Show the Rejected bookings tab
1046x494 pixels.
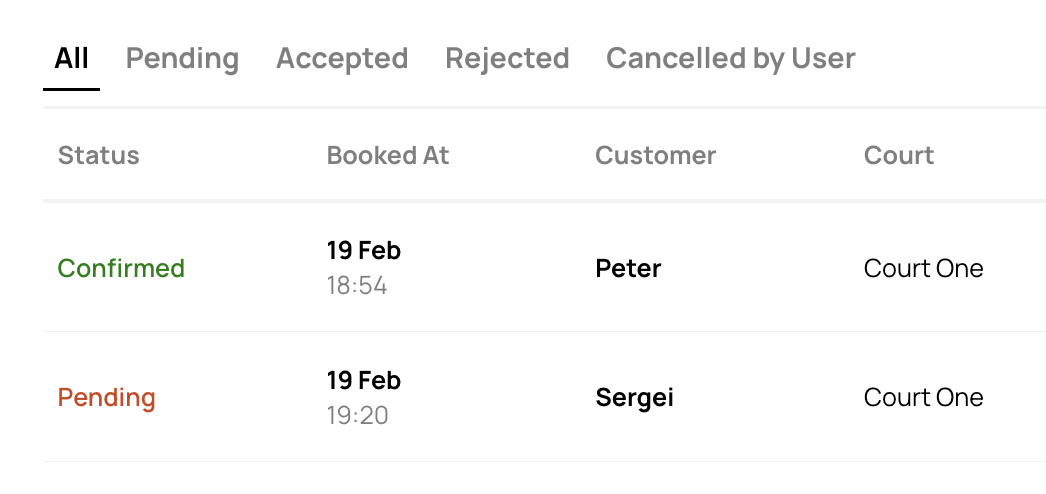coord(507,59)
